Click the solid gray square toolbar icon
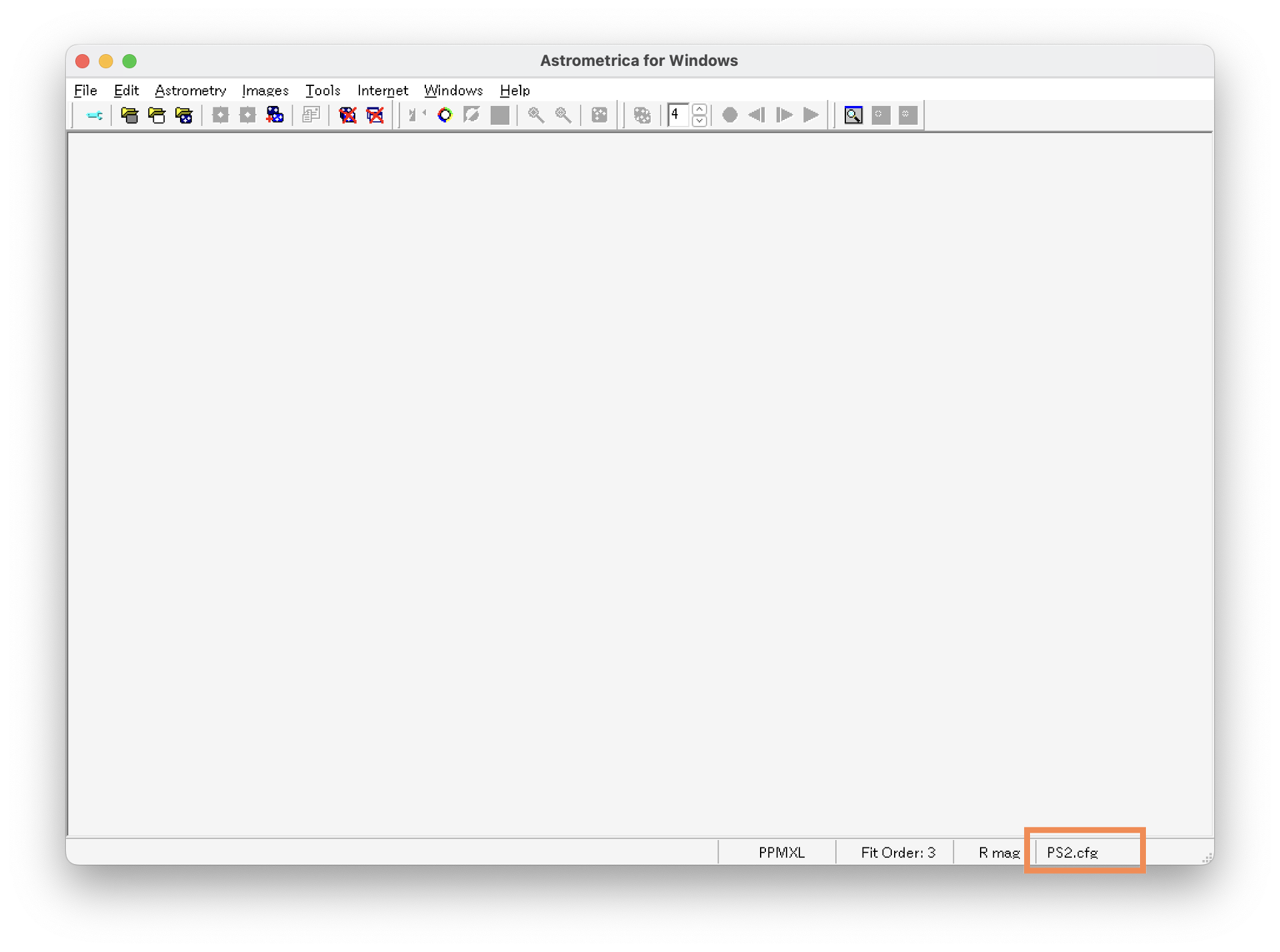Screen dimensions: 1280x952 click(x=499, y=115)
